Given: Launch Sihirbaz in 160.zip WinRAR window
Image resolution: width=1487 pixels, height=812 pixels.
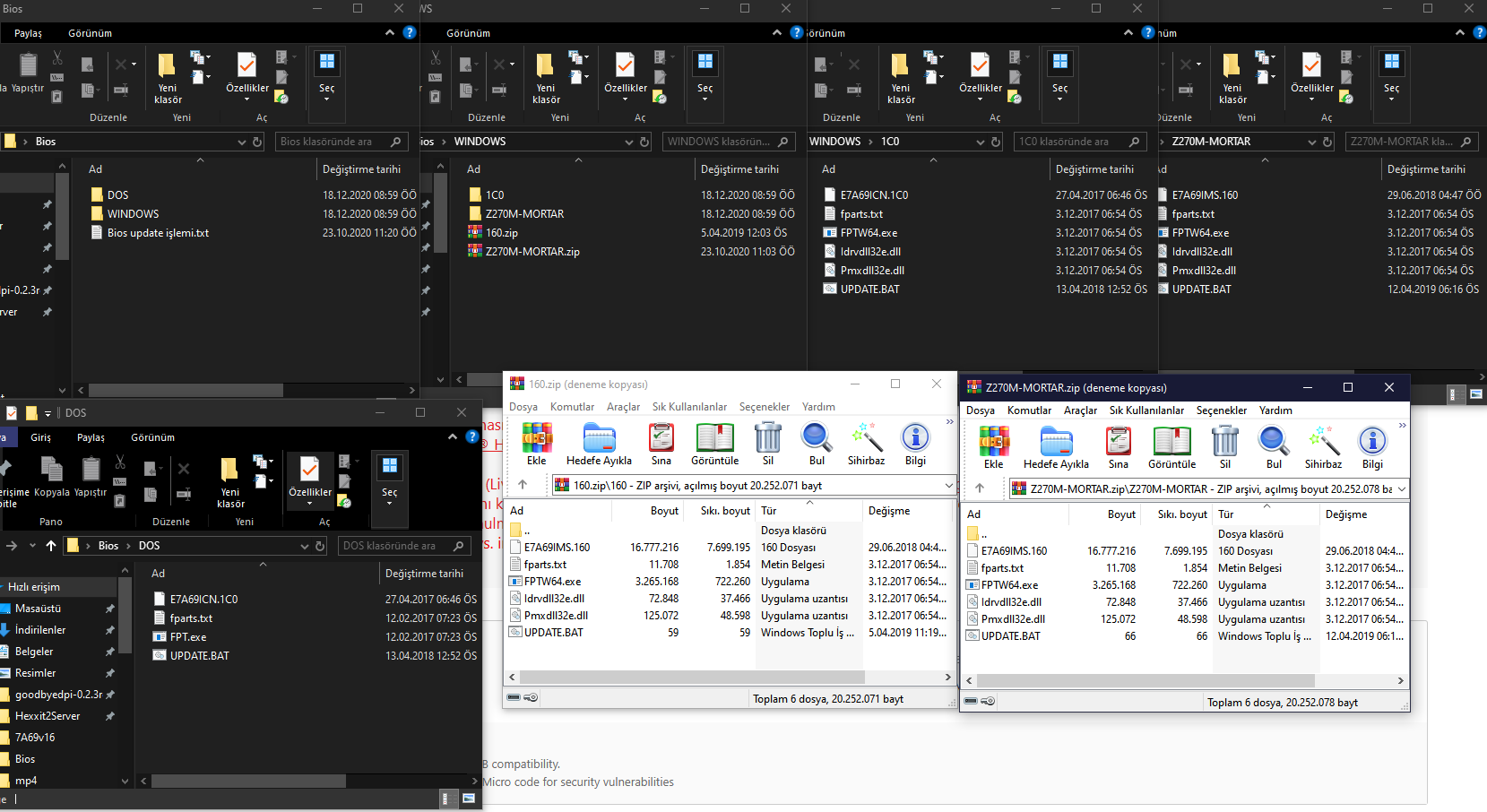Looking at the screenshot, I should tap(867, 444).
